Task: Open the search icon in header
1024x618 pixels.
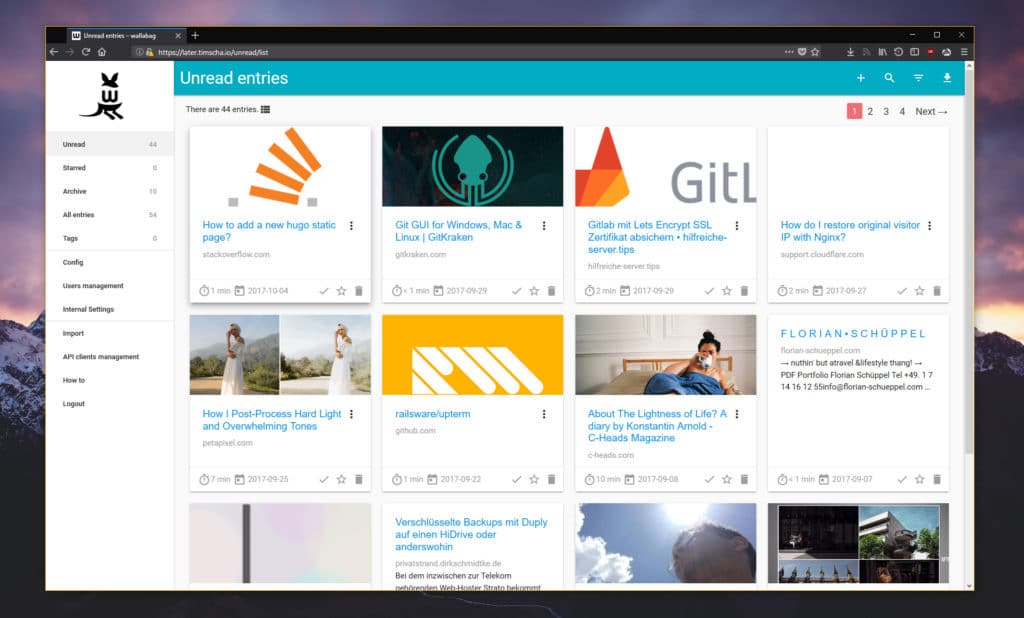Action: pyautogui.click(x=889, y=78)
